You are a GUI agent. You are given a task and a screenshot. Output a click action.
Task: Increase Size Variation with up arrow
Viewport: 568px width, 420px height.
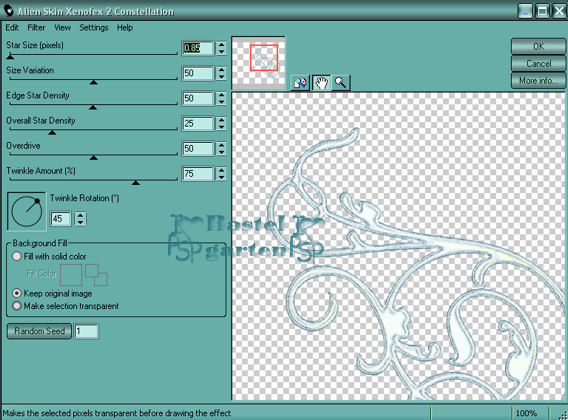222,70
